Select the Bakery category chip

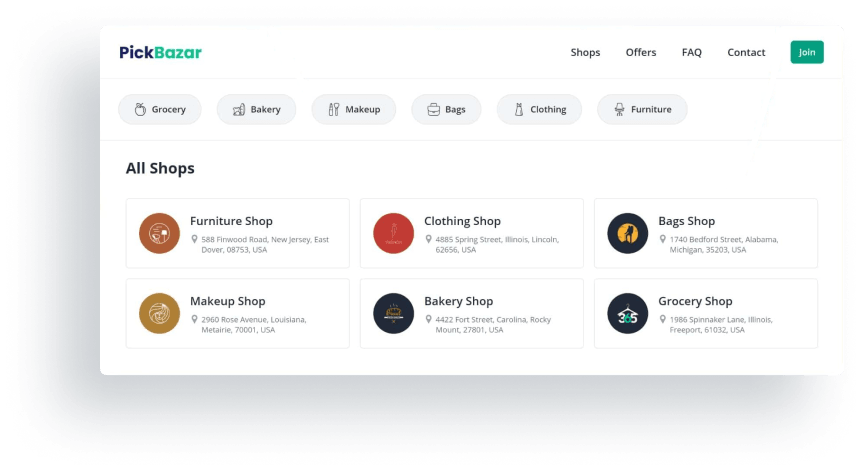pos(256,109)
